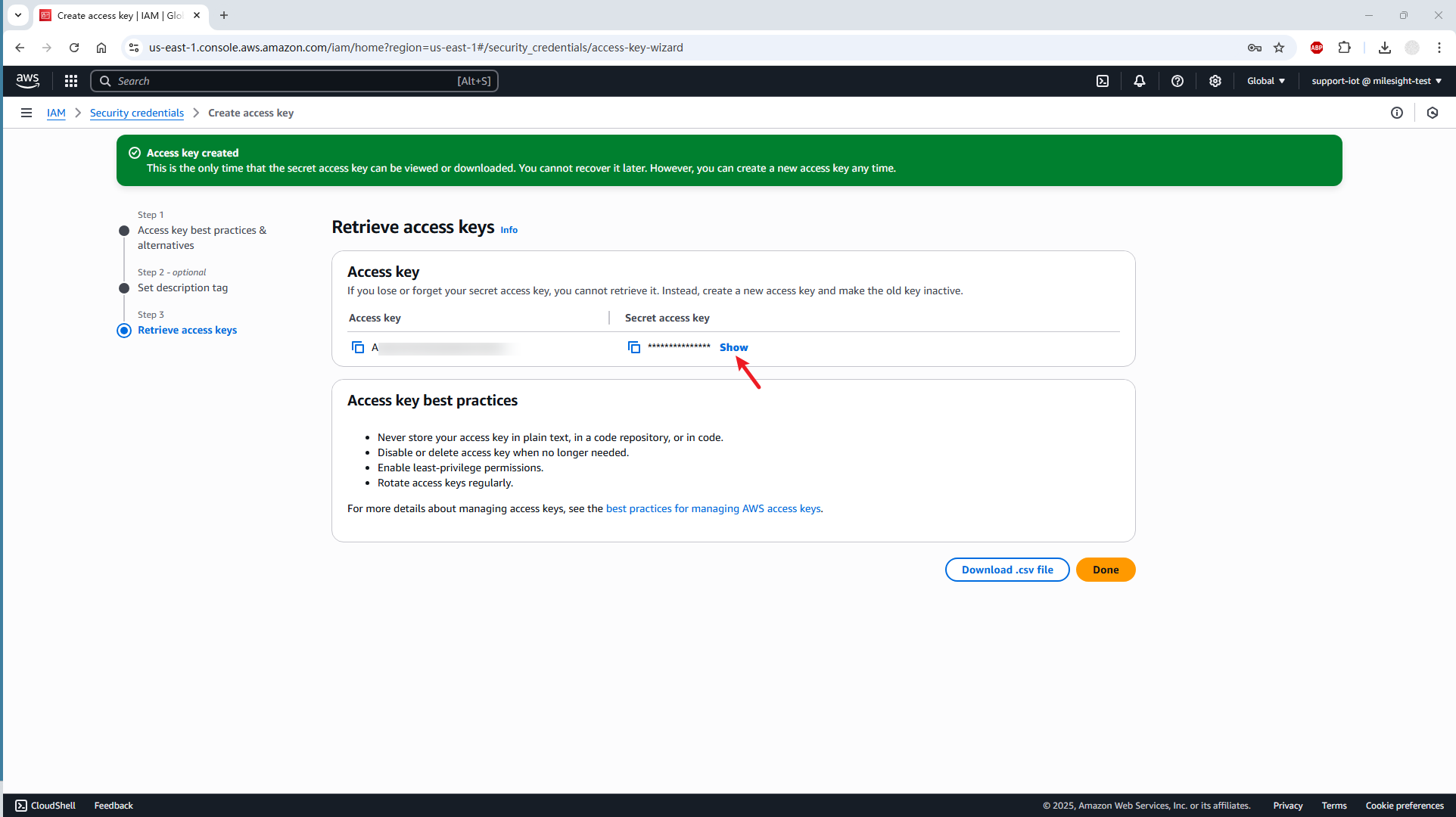Click the Download .csv file button
The image size is (1456, 817).
tap(1006, 570)
